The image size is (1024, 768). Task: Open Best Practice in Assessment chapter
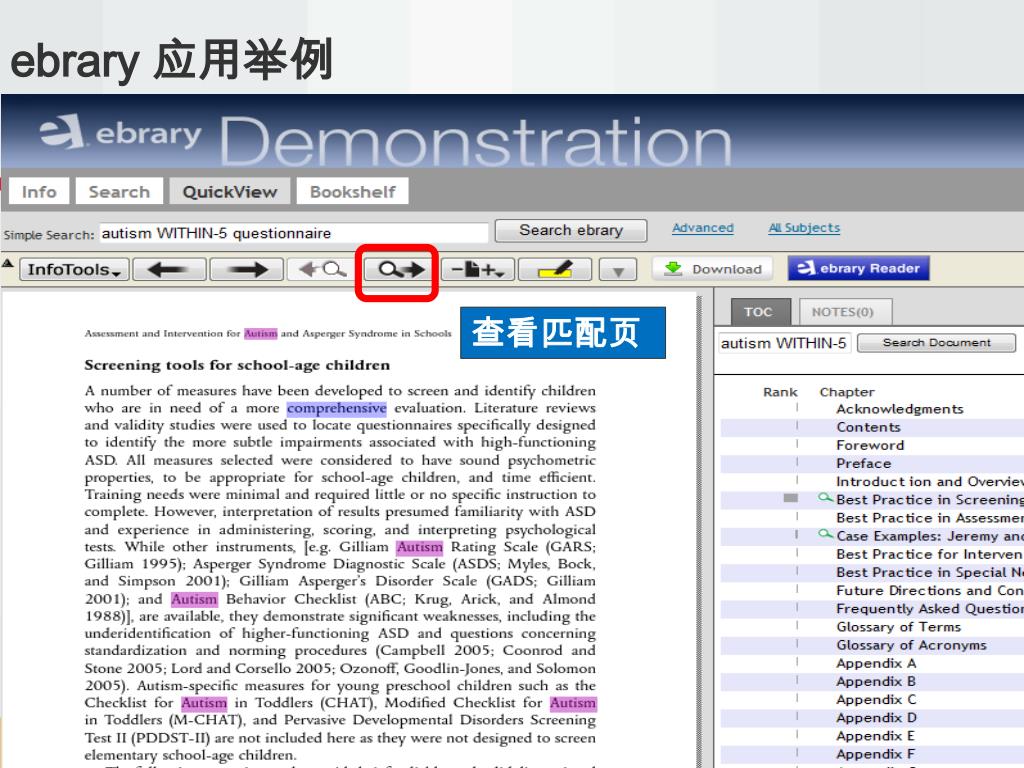pos(929,518)
